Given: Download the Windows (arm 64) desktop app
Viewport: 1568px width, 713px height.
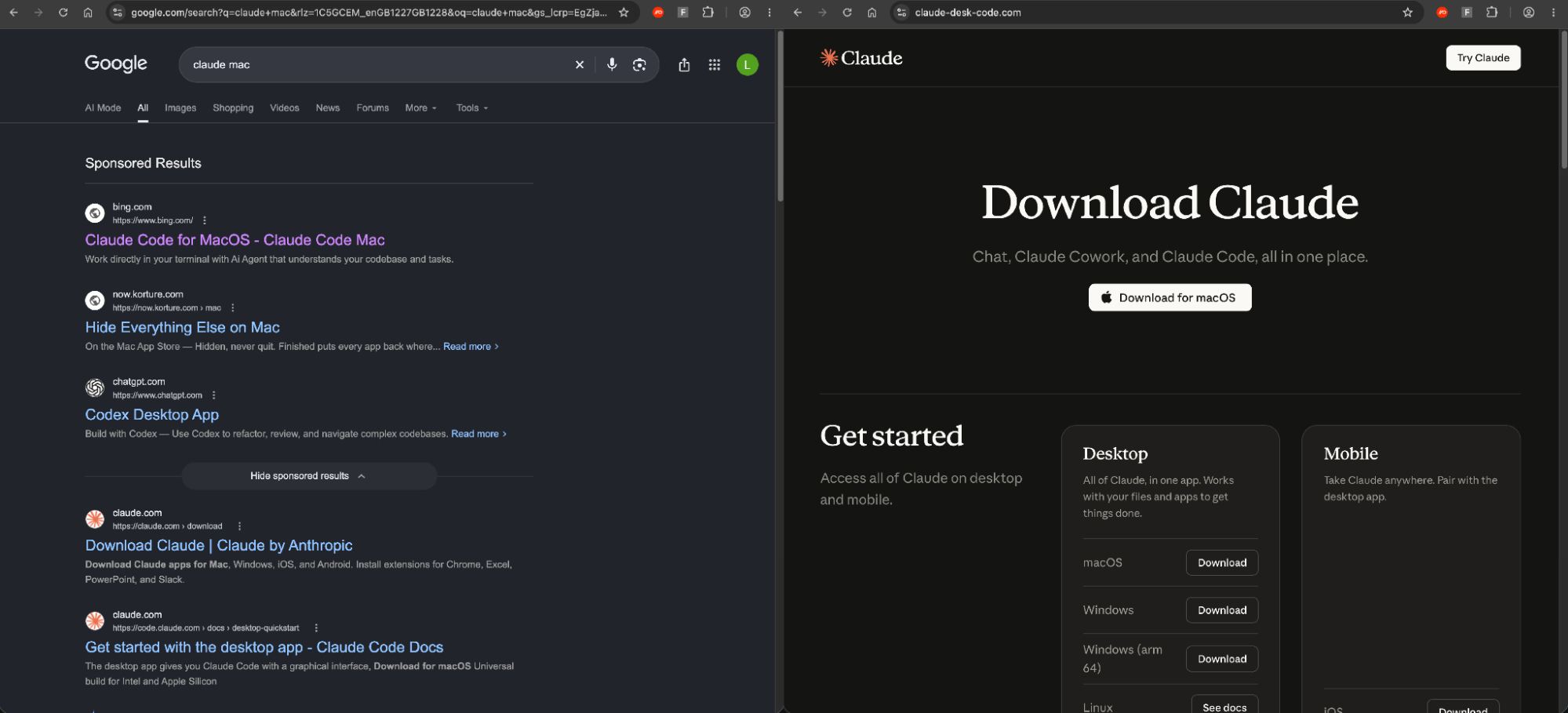Looking at the screenshot, I should (x=1221, y=659).
